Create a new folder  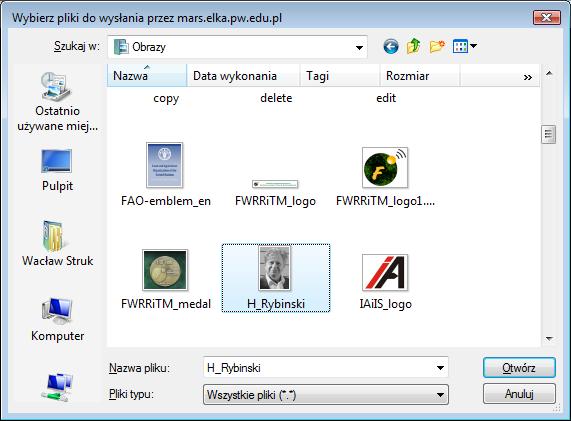pyautogui.click(x=437, y=47)
